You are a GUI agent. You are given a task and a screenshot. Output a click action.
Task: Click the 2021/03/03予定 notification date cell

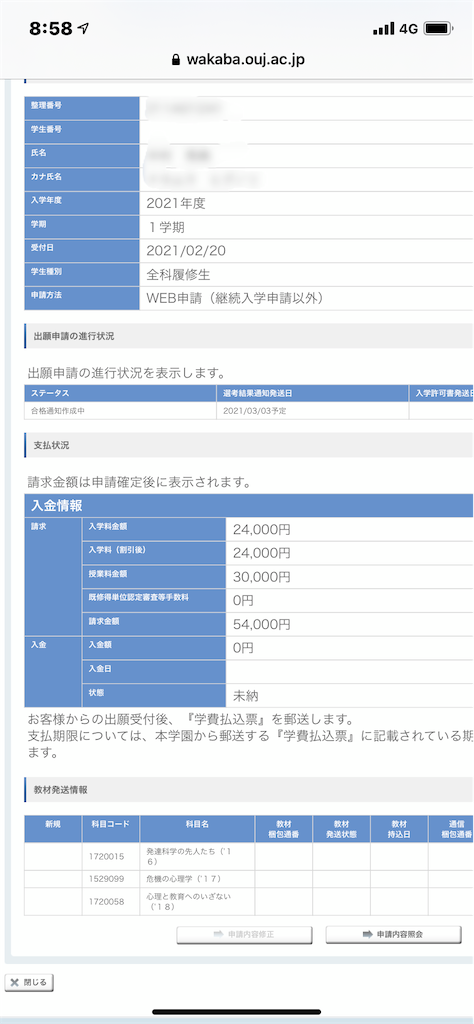[x=312, y=411]
